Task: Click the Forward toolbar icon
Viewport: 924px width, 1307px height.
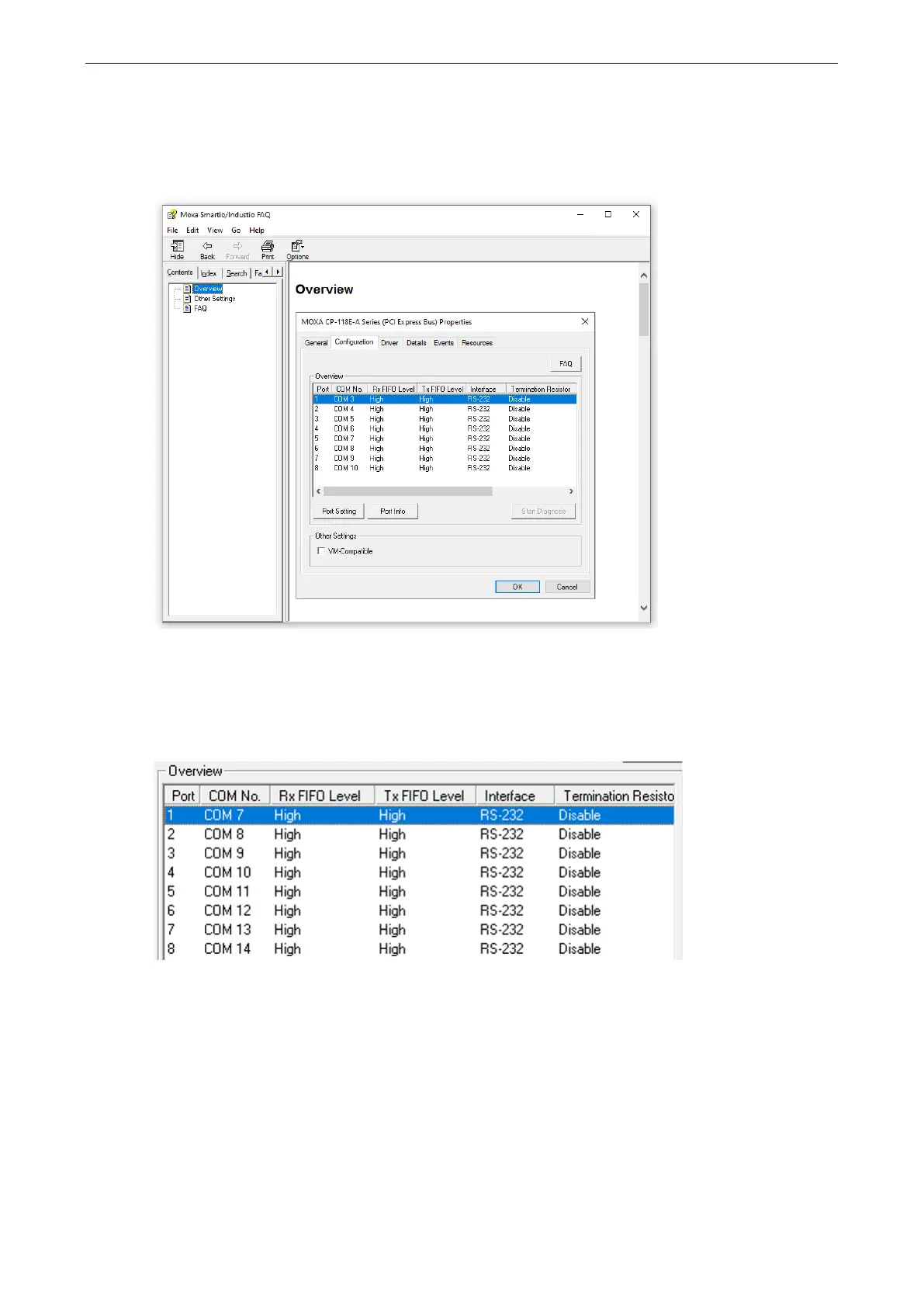Action: (x=237, y=249)
